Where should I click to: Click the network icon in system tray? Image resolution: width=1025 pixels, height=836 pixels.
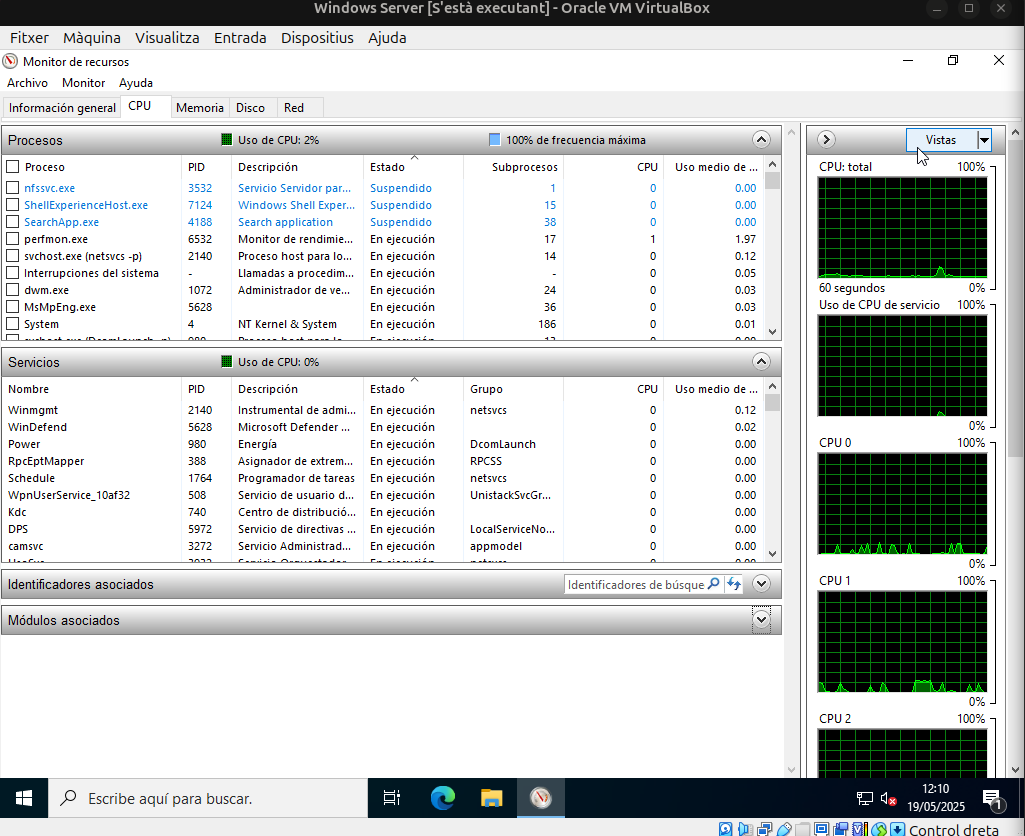tap(864, 798)
